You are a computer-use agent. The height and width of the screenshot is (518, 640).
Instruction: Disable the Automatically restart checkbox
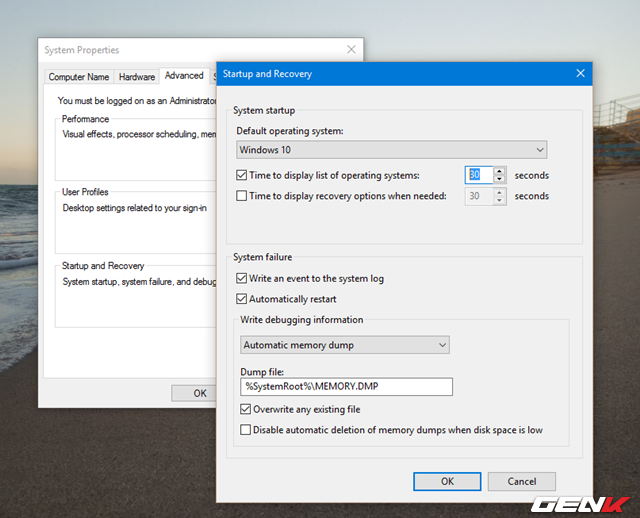coord(242,299)
